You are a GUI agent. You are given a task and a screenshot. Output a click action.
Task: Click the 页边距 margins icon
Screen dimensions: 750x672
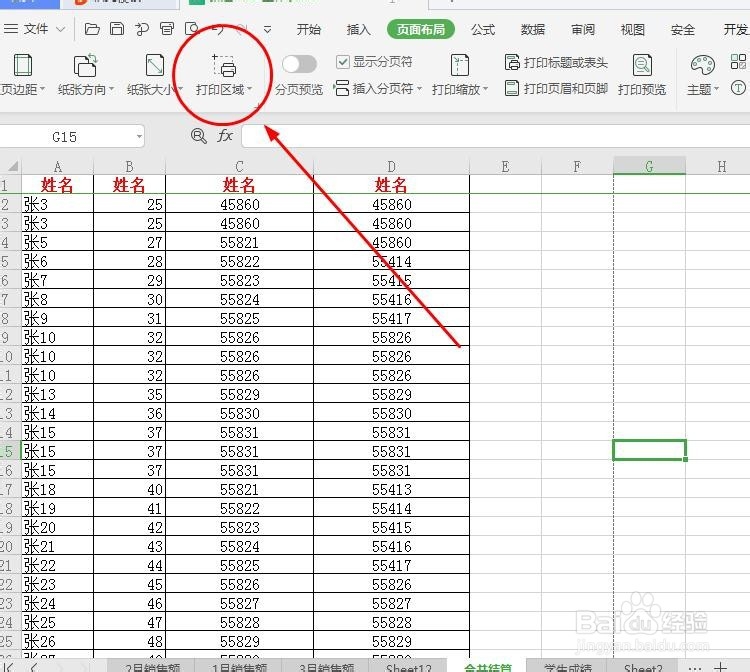click(x=22, y=65)
